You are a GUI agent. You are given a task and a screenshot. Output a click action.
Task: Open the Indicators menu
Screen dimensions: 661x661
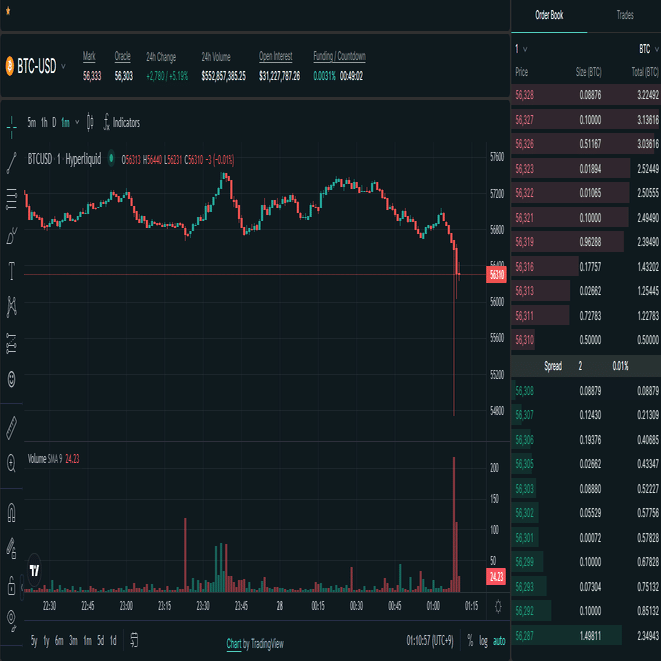[121, 123]
